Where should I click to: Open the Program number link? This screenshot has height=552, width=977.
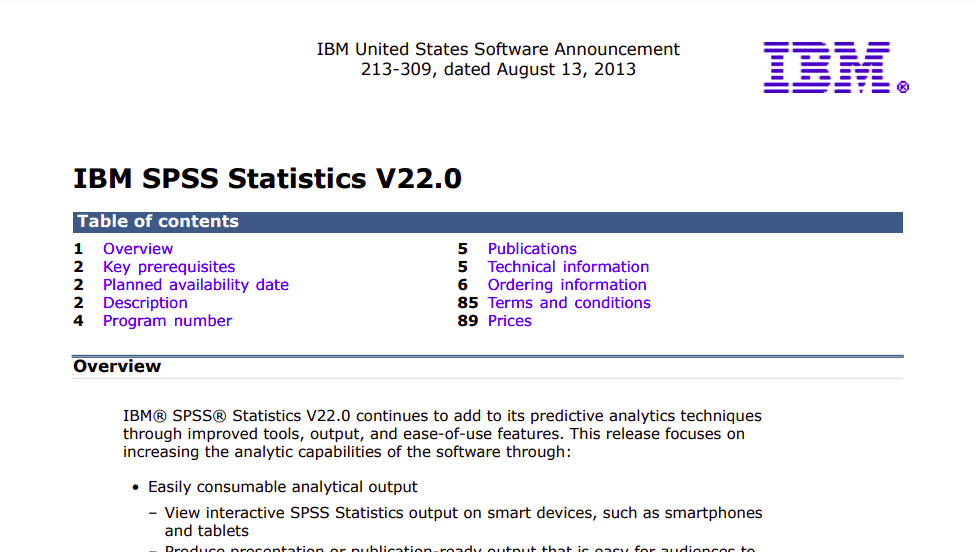pos(167,321)
